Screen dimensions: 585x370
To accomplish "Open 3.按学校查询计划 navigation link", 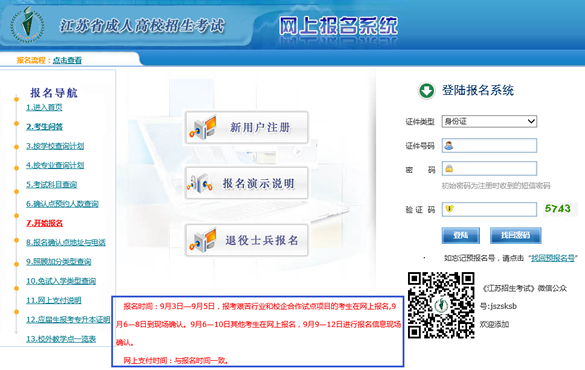I will click(55, 146).
